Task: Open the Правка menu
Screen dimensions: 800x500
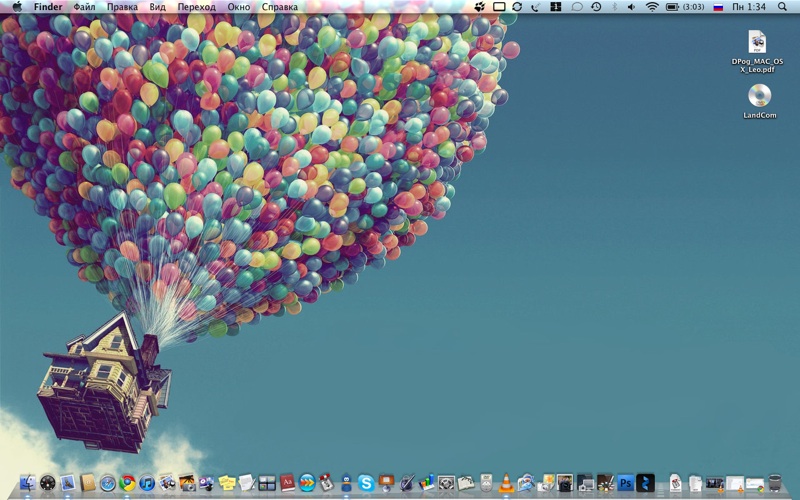Action: [x=122, y=7]
